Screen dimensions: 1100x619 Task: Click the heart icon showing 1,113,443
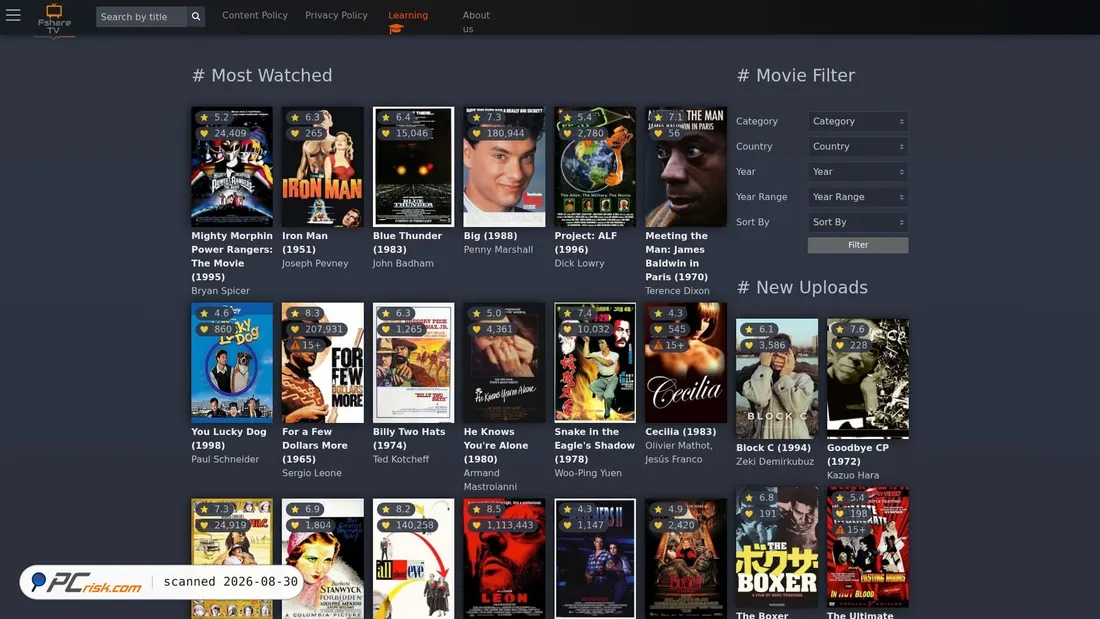pos(477,525)
